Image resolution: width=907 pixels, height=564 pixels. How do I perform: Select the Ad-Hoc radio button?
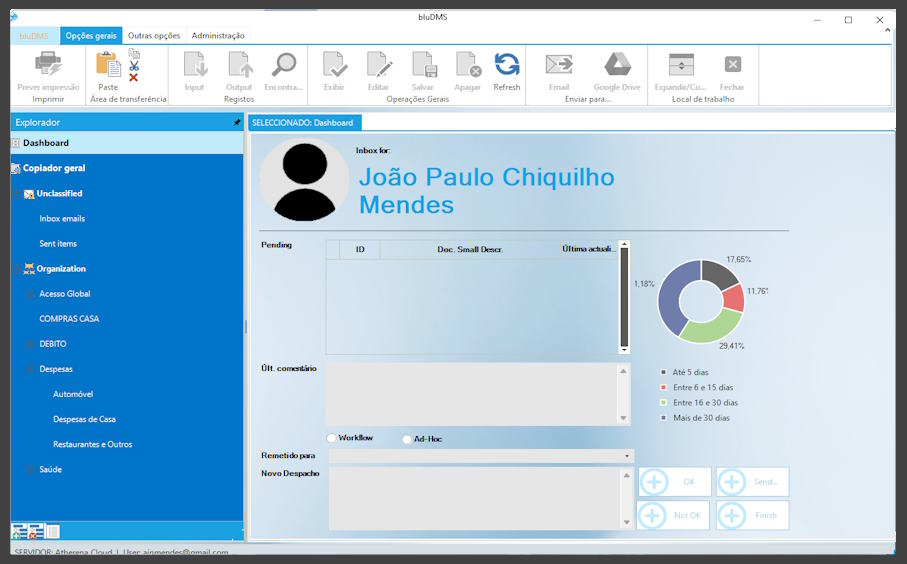[x=407, y=439]
